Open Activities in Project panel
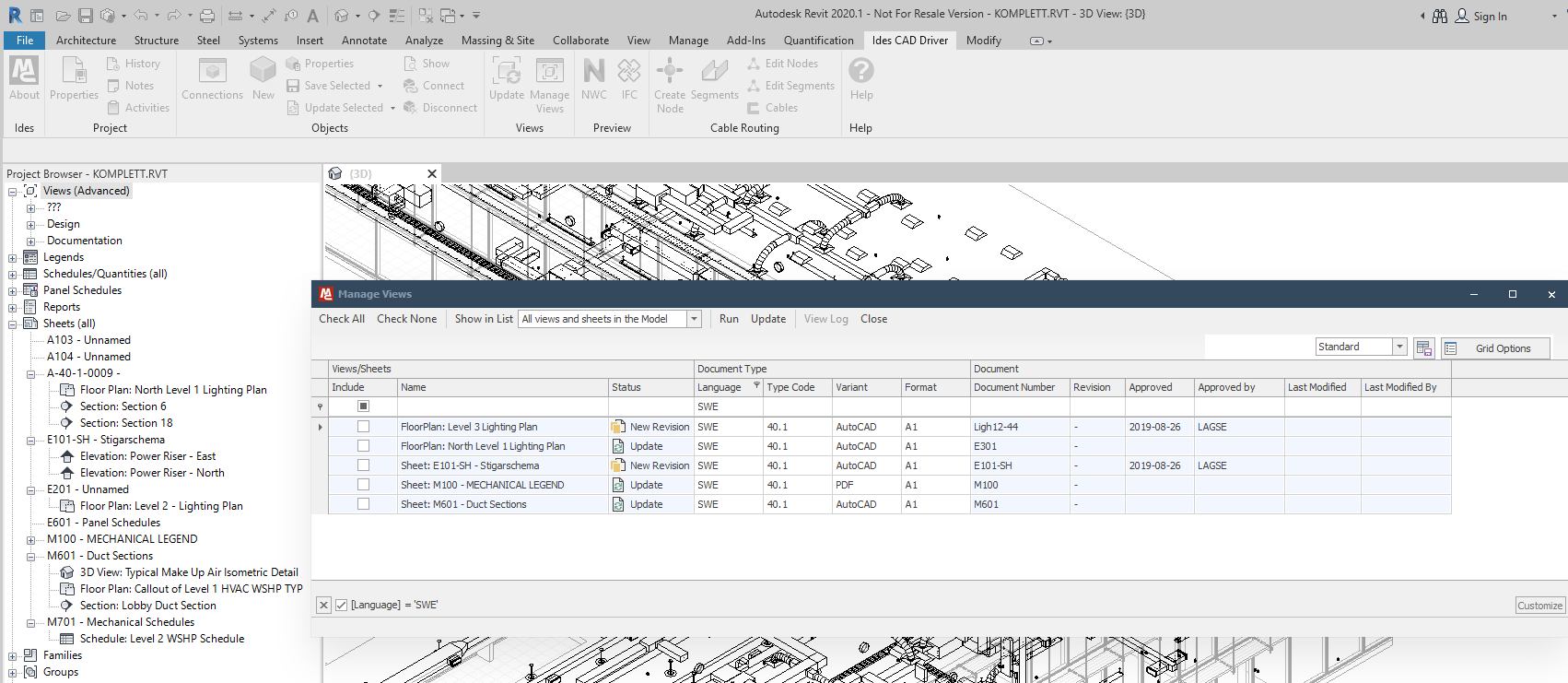Screen dimensions: 1568x683 (x=137, y=108)
